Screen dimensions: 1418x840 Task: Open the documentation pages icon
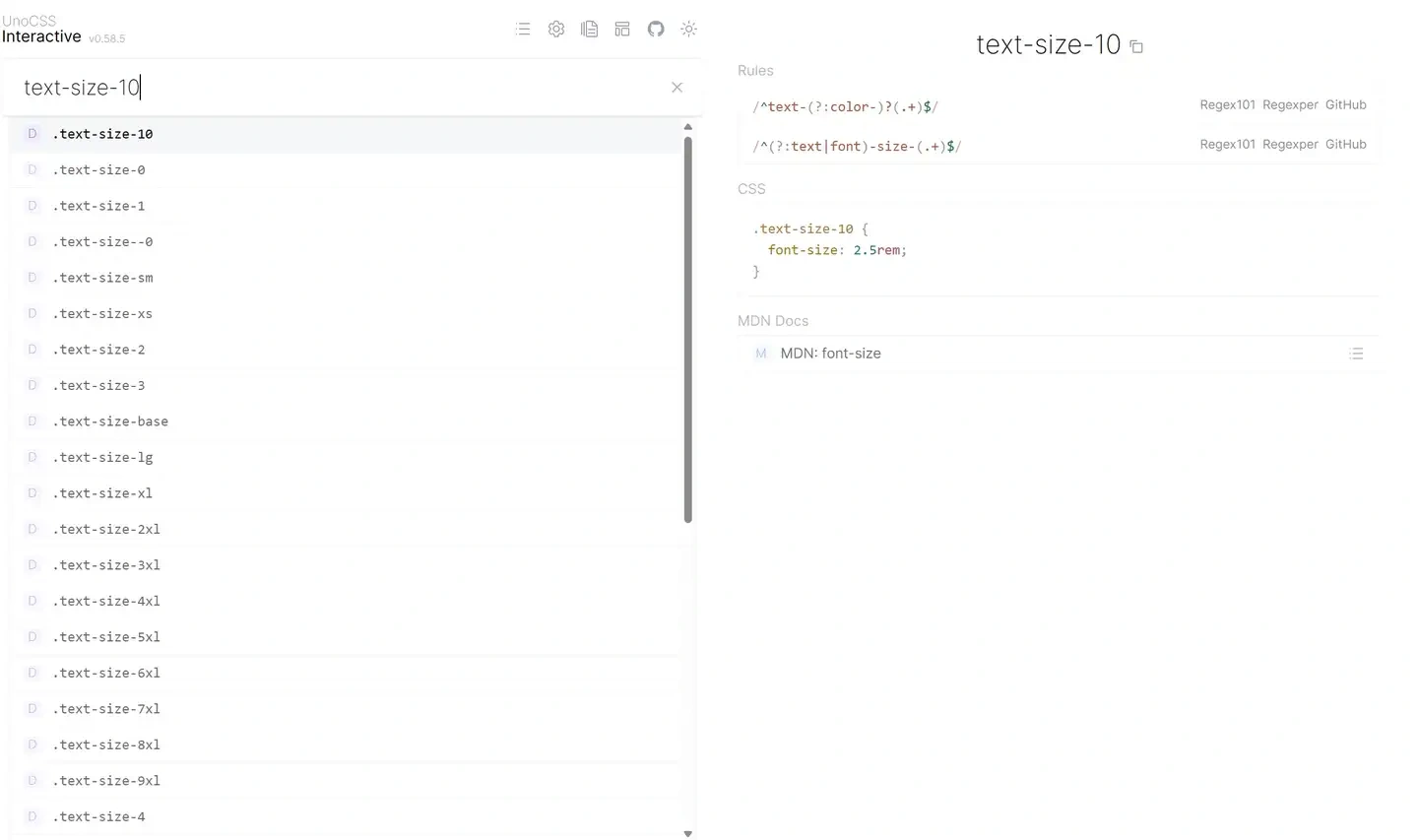[589, 30]
